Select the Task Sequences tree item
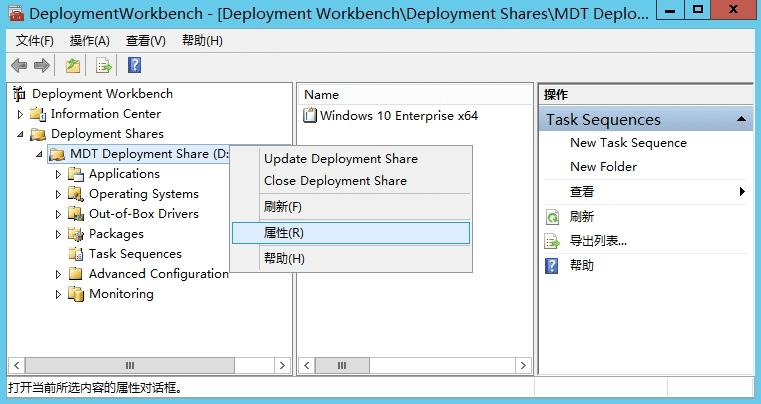Screen dimensions: 761x404 [135, 254]
